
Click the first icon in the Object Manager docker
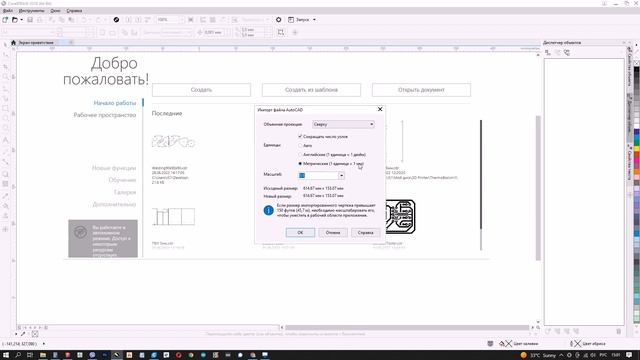coord(548,53)
